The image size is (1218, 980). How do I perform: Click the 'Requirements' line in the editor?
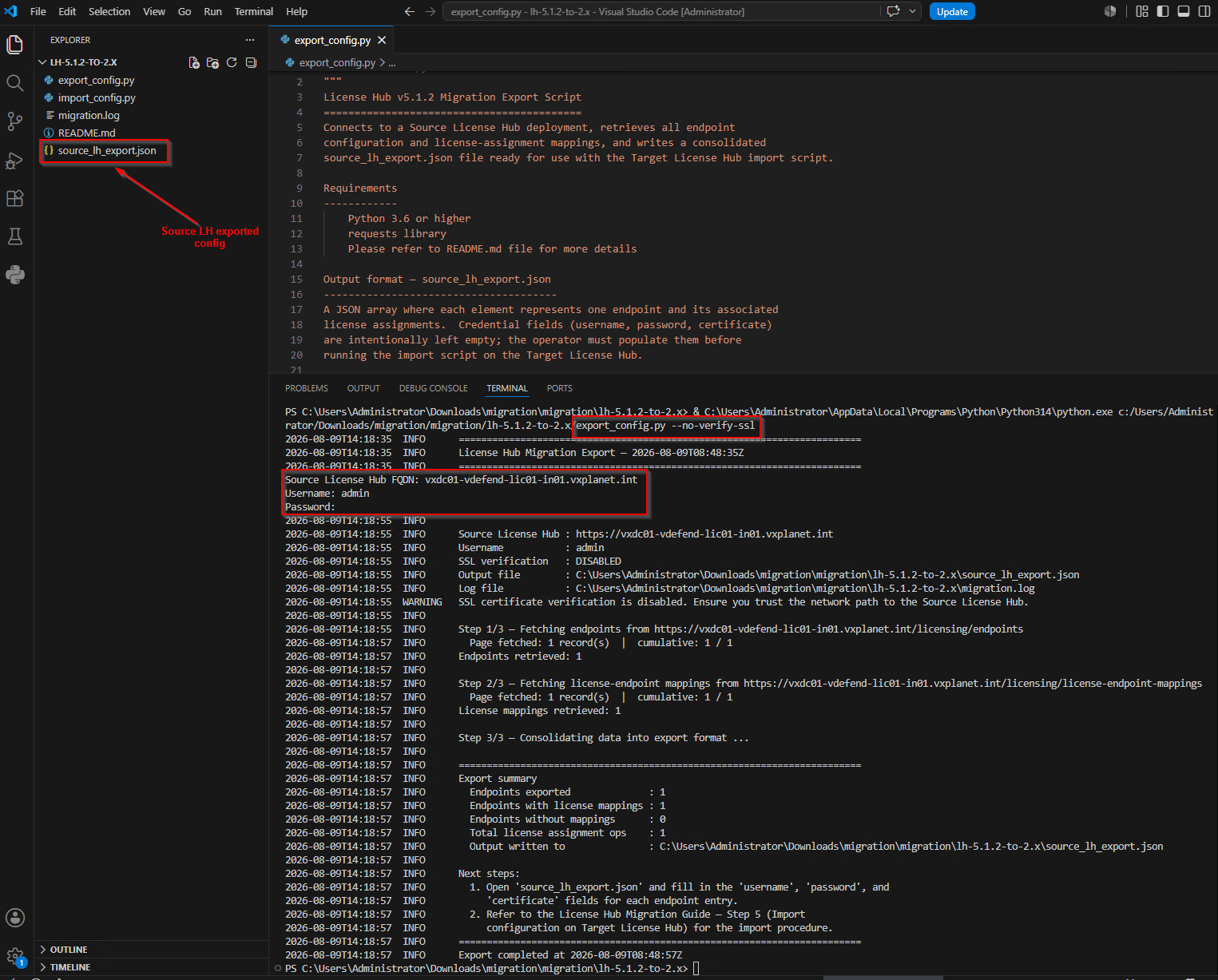(x=360, y=188)
